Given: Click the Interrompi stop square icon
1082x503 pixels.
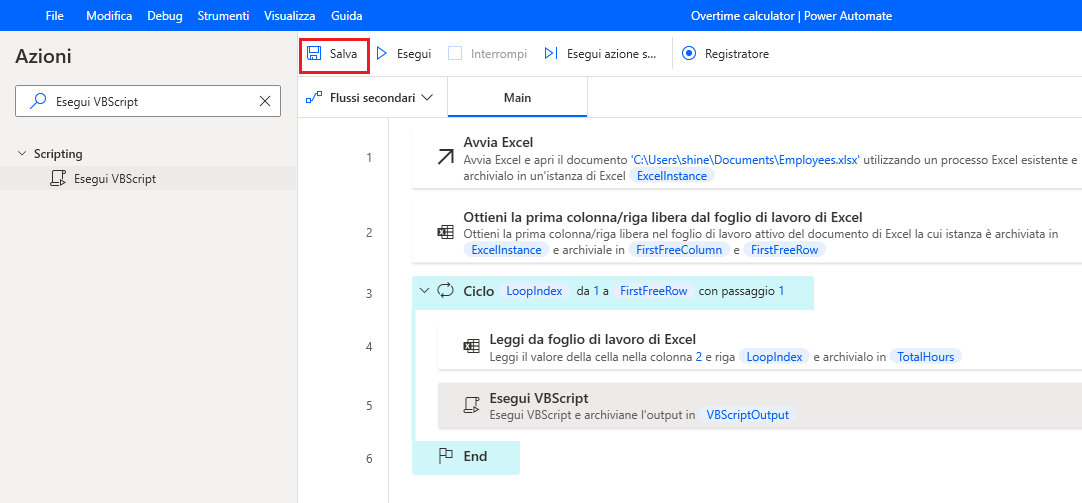Looking at the screenshot, I should [455, 54].
